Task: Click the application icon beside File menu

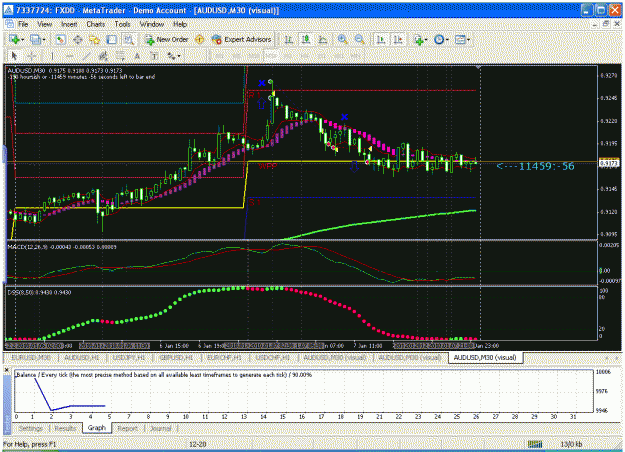Action: click(x=9, y=24)
